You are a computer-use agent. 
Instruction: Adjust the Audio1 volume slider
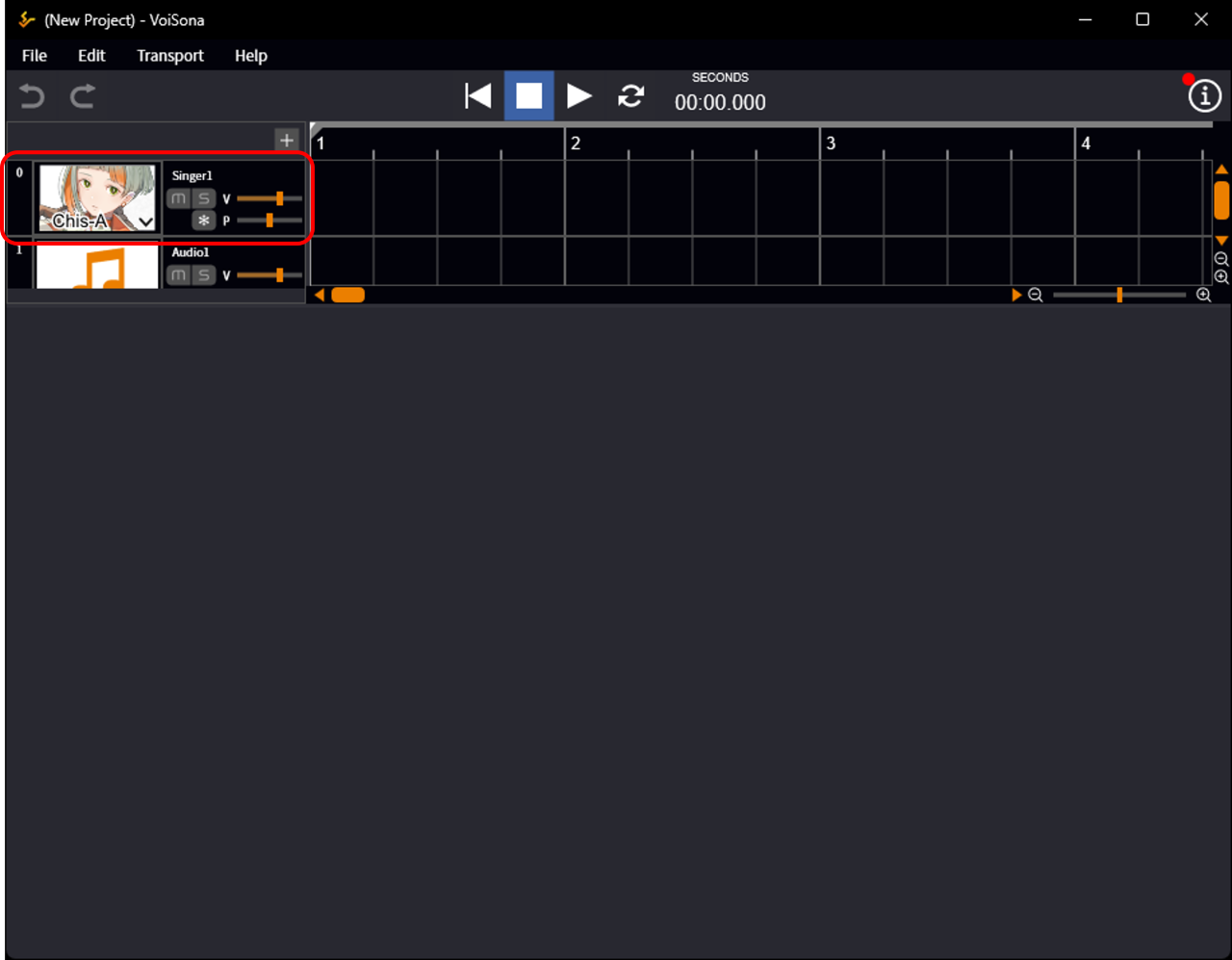(269, 275)
